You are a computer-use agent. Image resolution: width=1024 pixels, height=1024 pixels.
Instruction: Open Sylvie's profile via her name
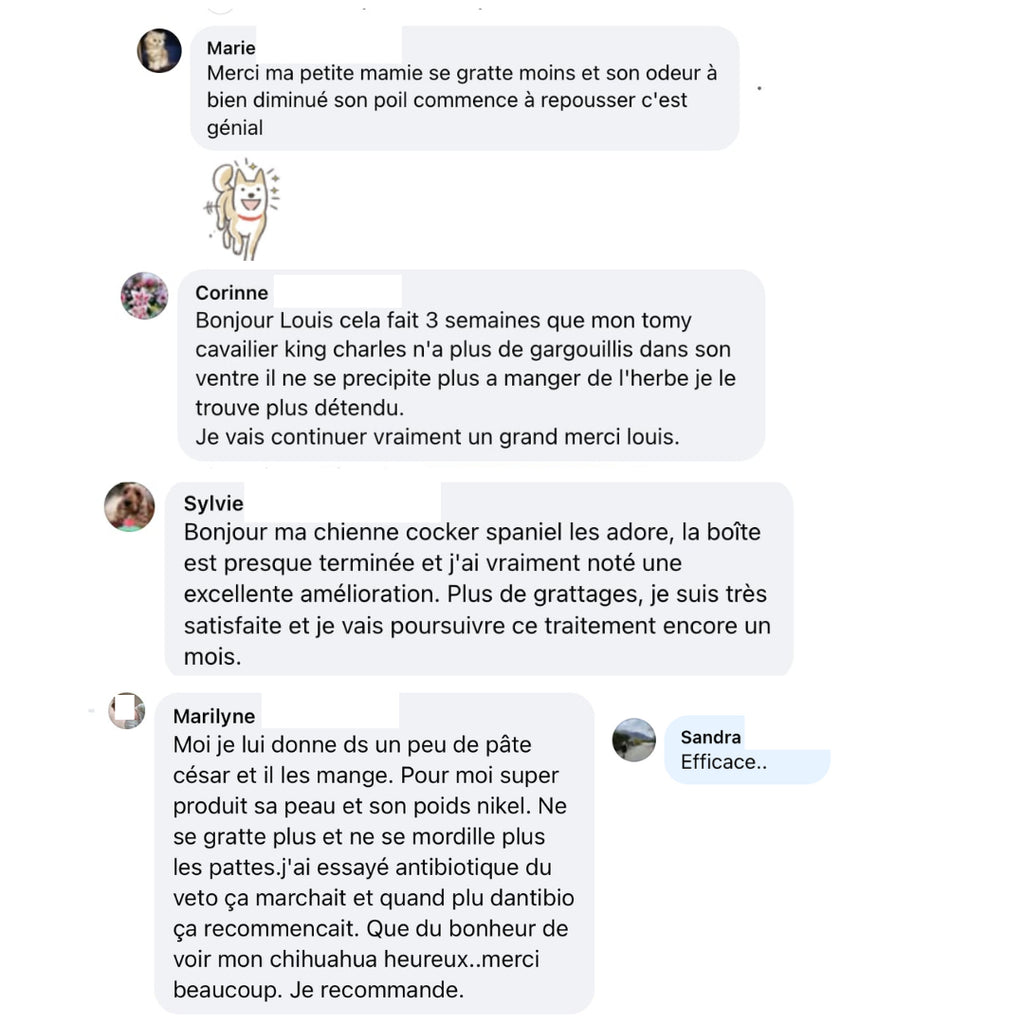pos(214,504)
